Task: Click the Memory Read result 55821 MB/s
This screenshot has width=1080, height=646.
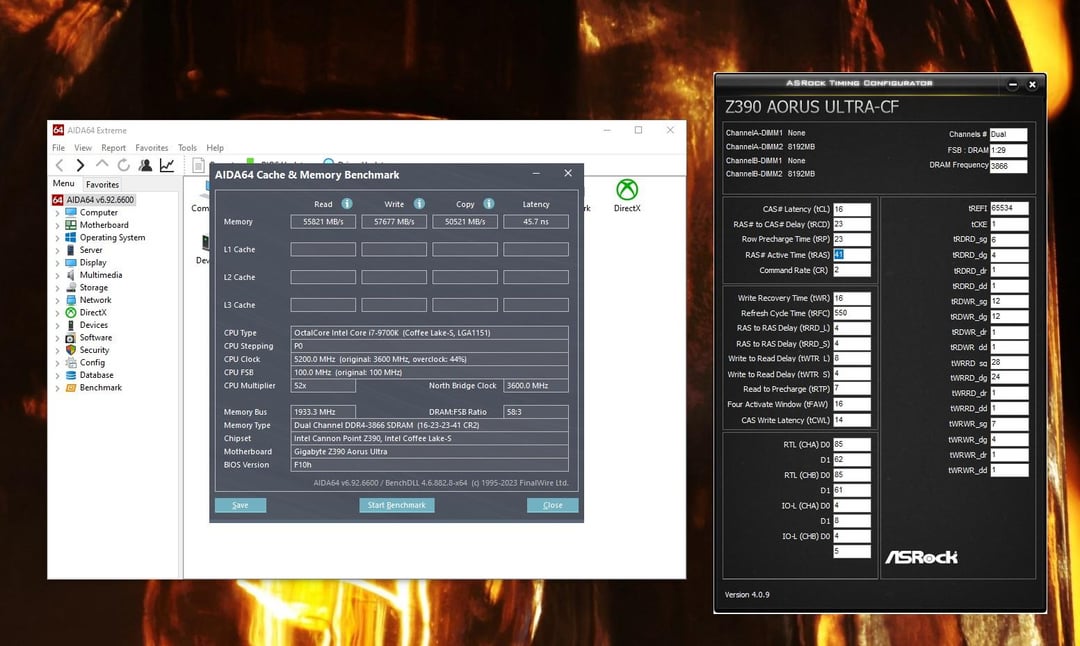Action: 323,222
